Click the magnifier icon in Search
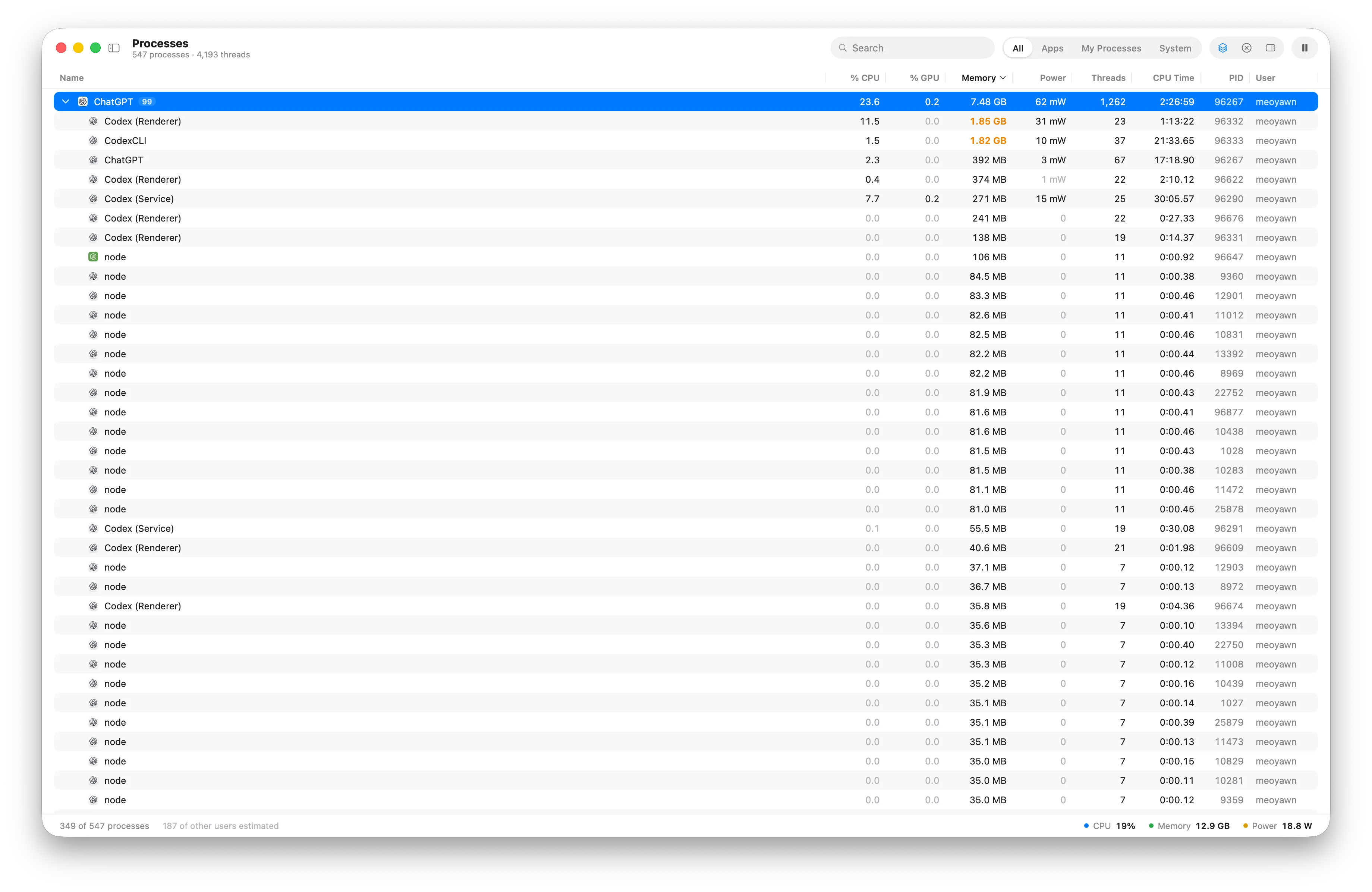This screenshot has height=892, width=1372. pyautogui.click(x=843, y=48)
